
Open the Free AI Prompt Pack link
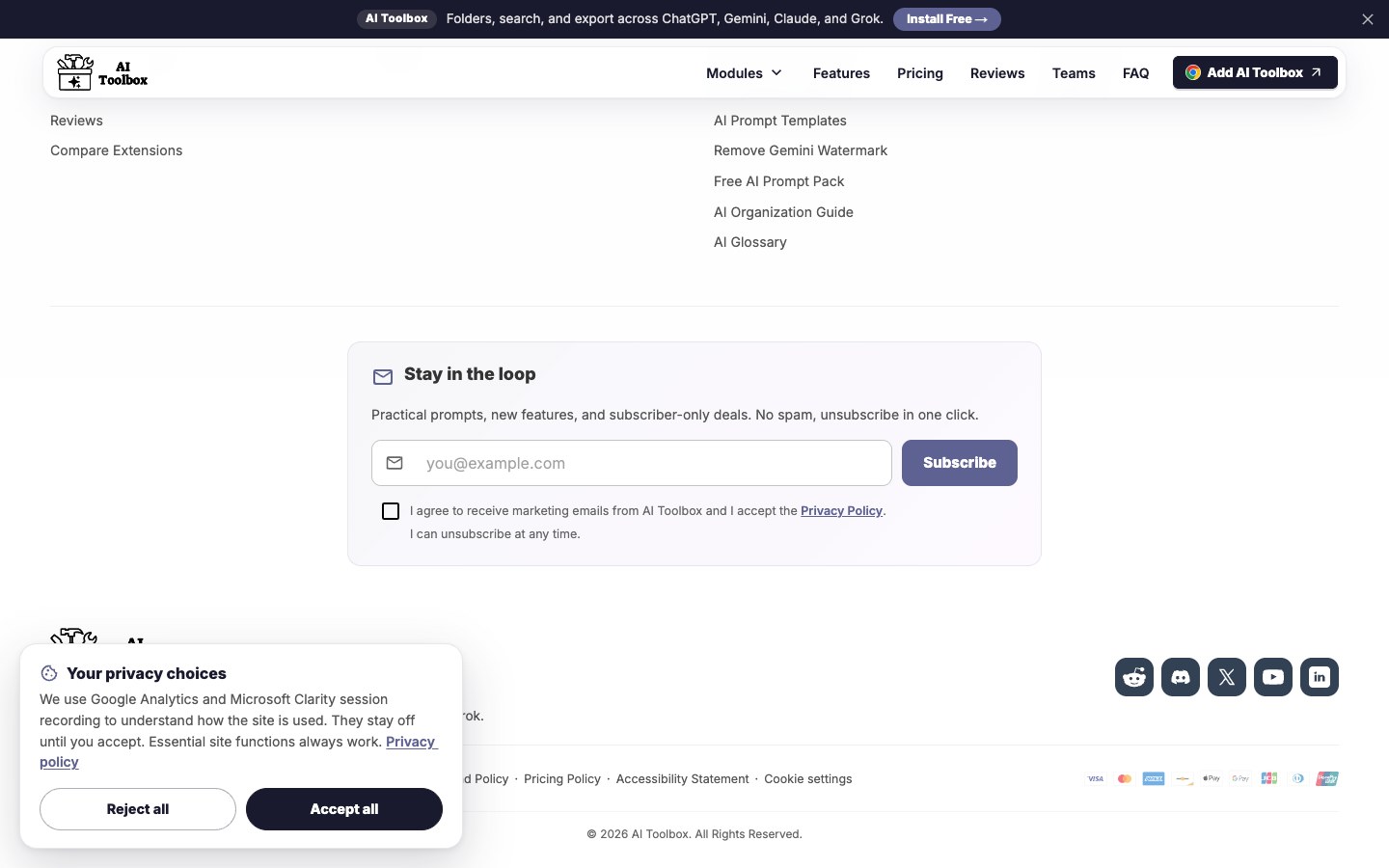pos(778,181)
